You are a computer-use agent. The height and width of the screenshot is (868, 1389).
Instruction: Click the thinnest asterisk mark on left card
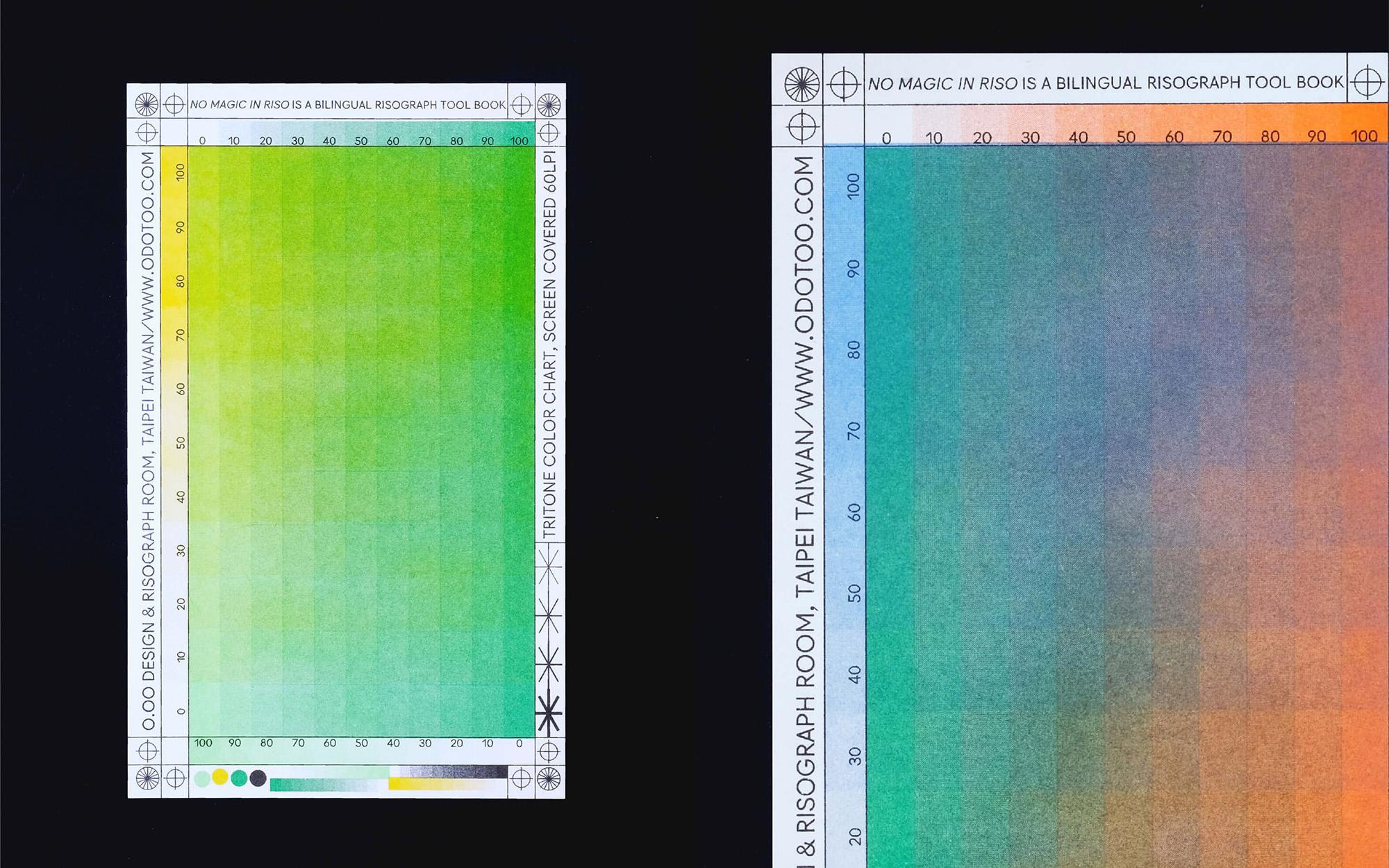pos(549,566)
